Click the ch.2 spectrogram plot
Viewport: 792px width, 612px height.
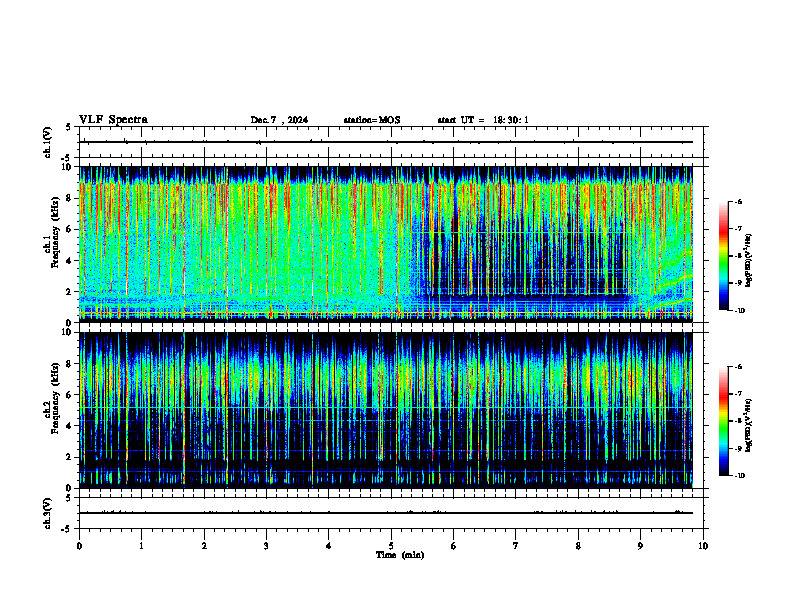[386, 410]
